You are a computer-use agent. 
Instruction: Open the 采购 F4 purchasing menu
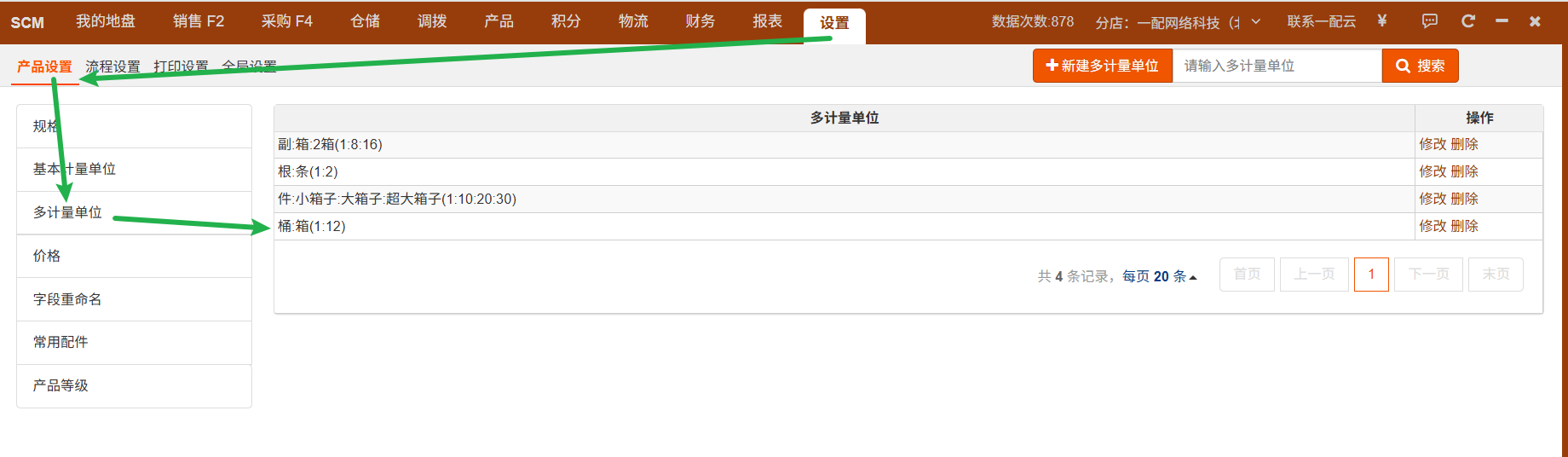point(286,21)
